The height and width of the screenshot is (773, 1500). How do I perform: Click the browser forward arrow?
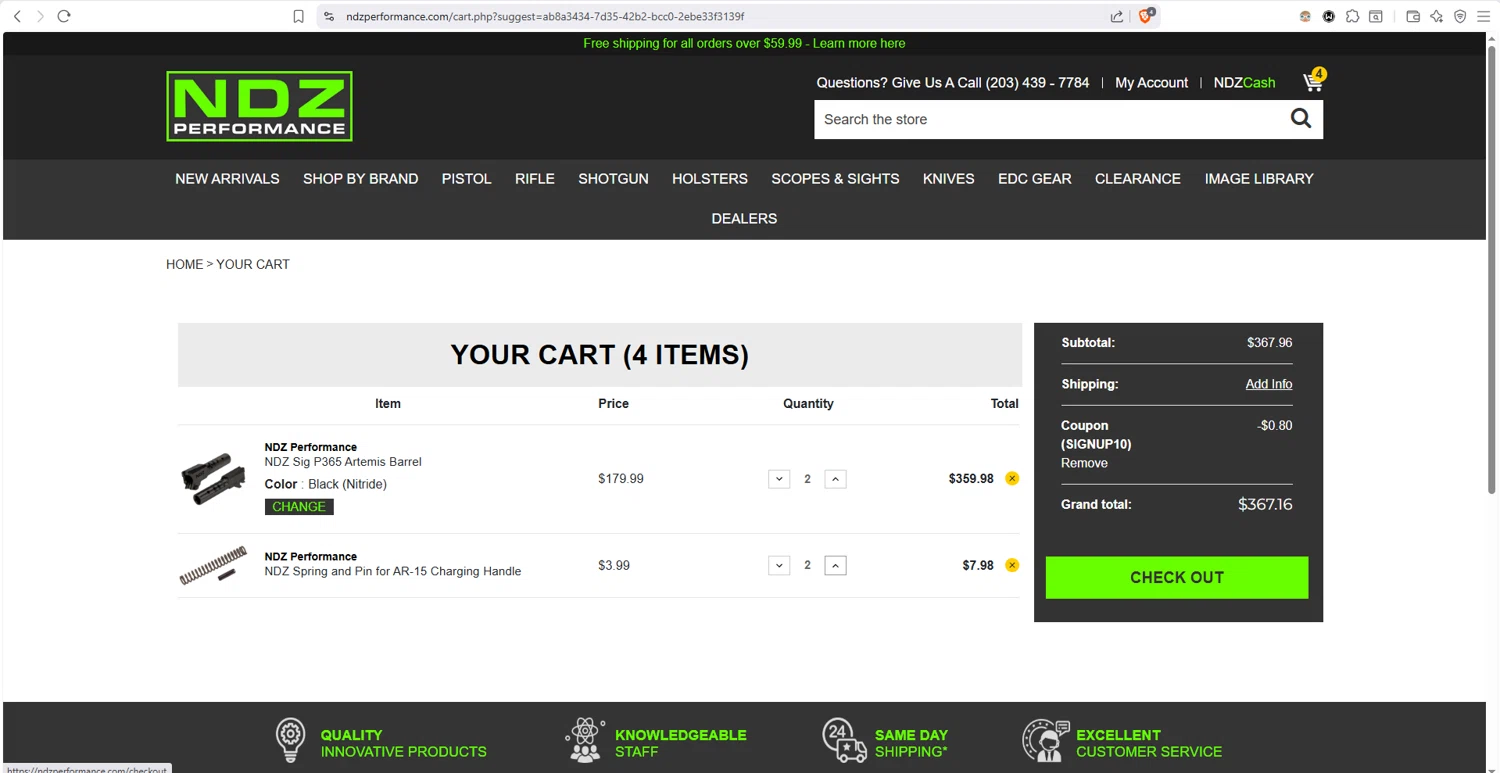coord(40,16)
